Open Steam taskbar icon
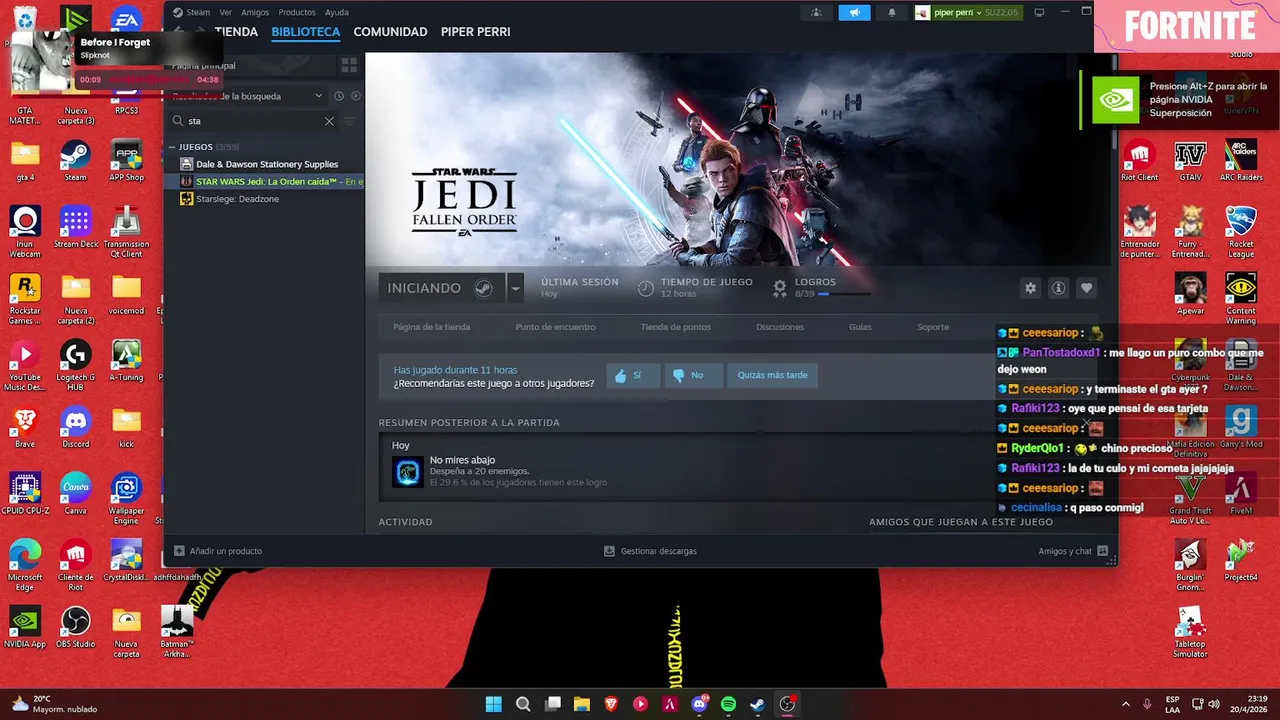This screenshot has height=720, width=1280. tap(758, 704)
